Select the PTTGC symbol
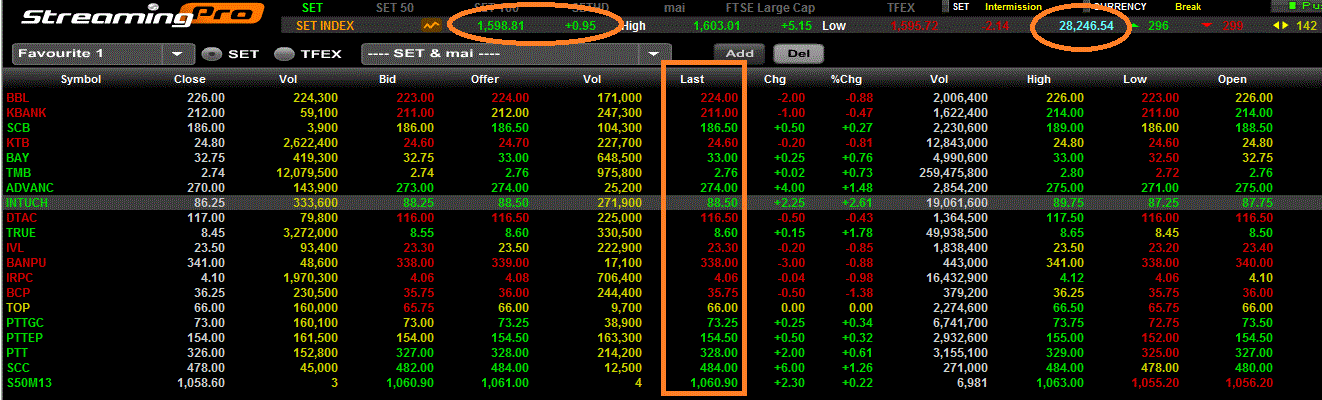 coord(25,323)
